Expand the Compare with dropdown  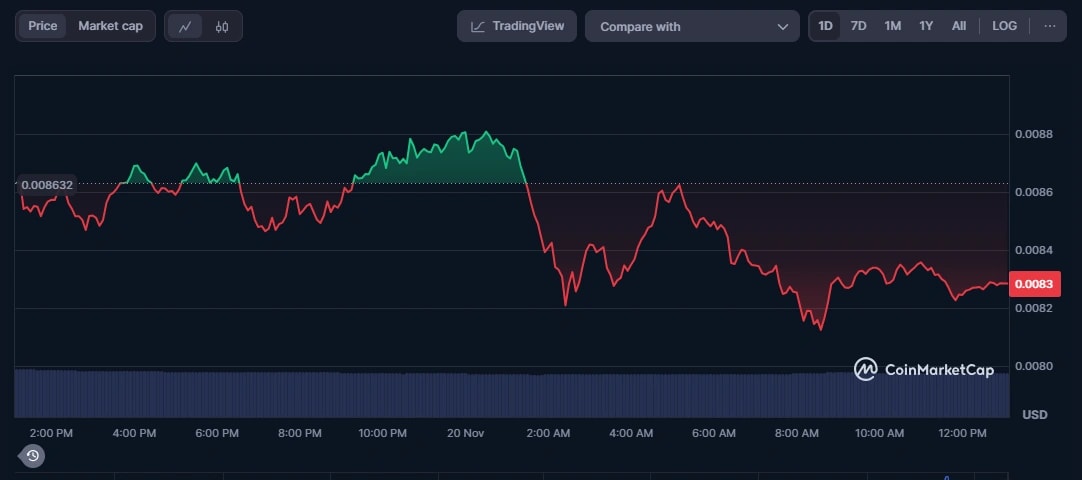[692, 27]
